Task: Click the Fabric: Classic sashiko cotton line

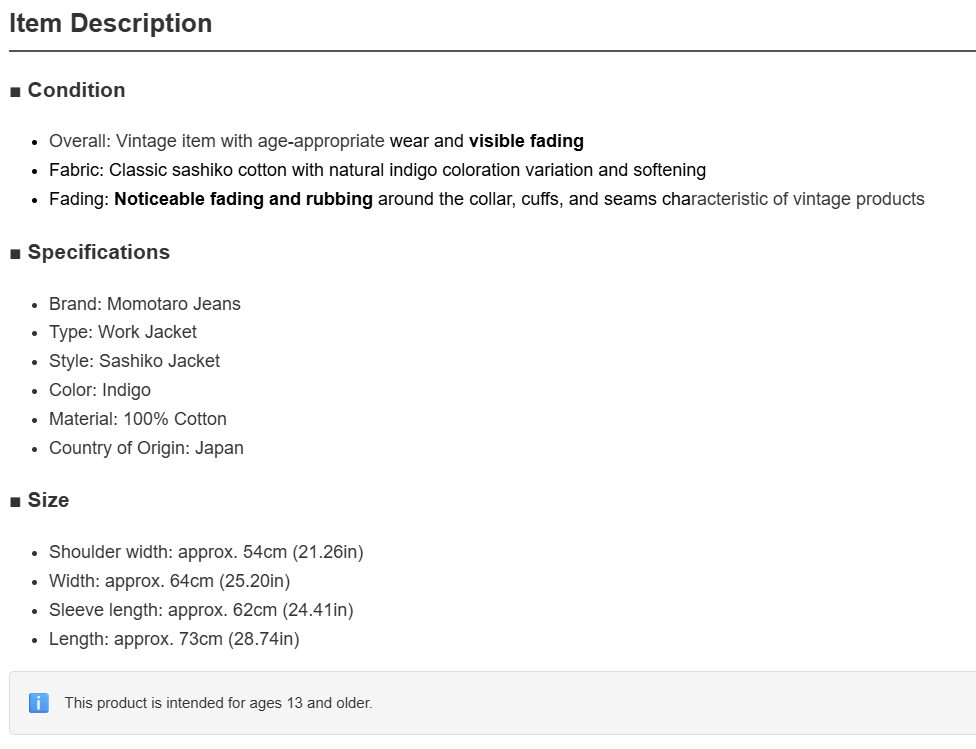Action: pyautogui.click(x=377, y=170)
